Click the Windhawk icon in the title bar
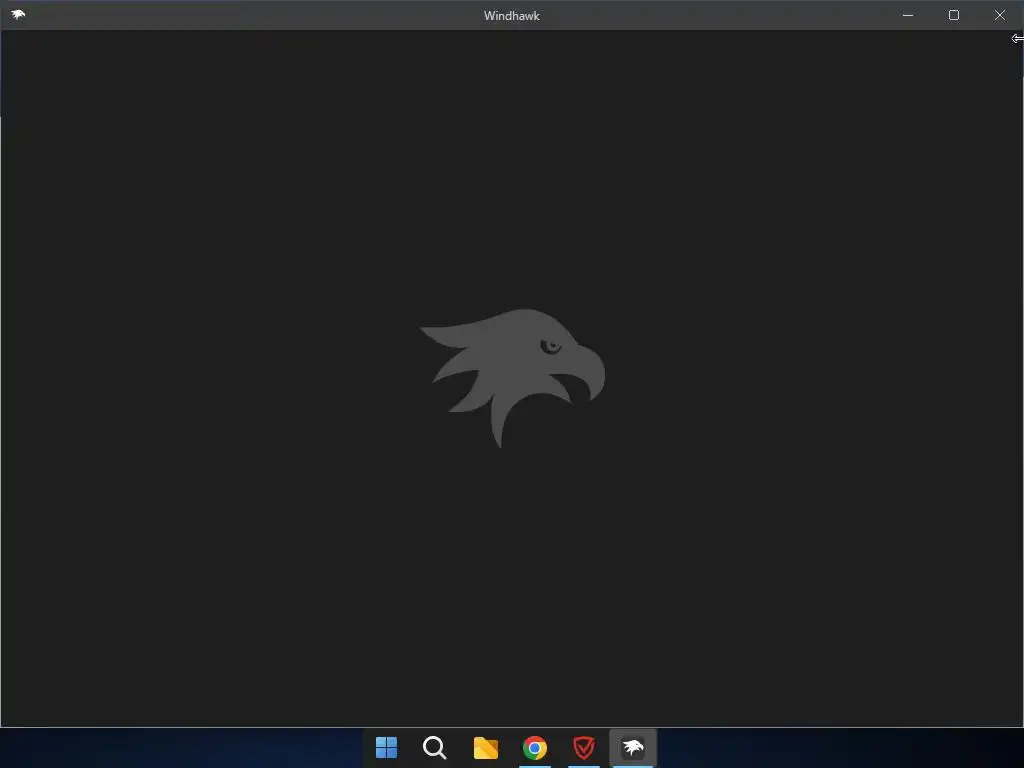The height and width of the screenshot is (768, 1024). pos(18,14)
